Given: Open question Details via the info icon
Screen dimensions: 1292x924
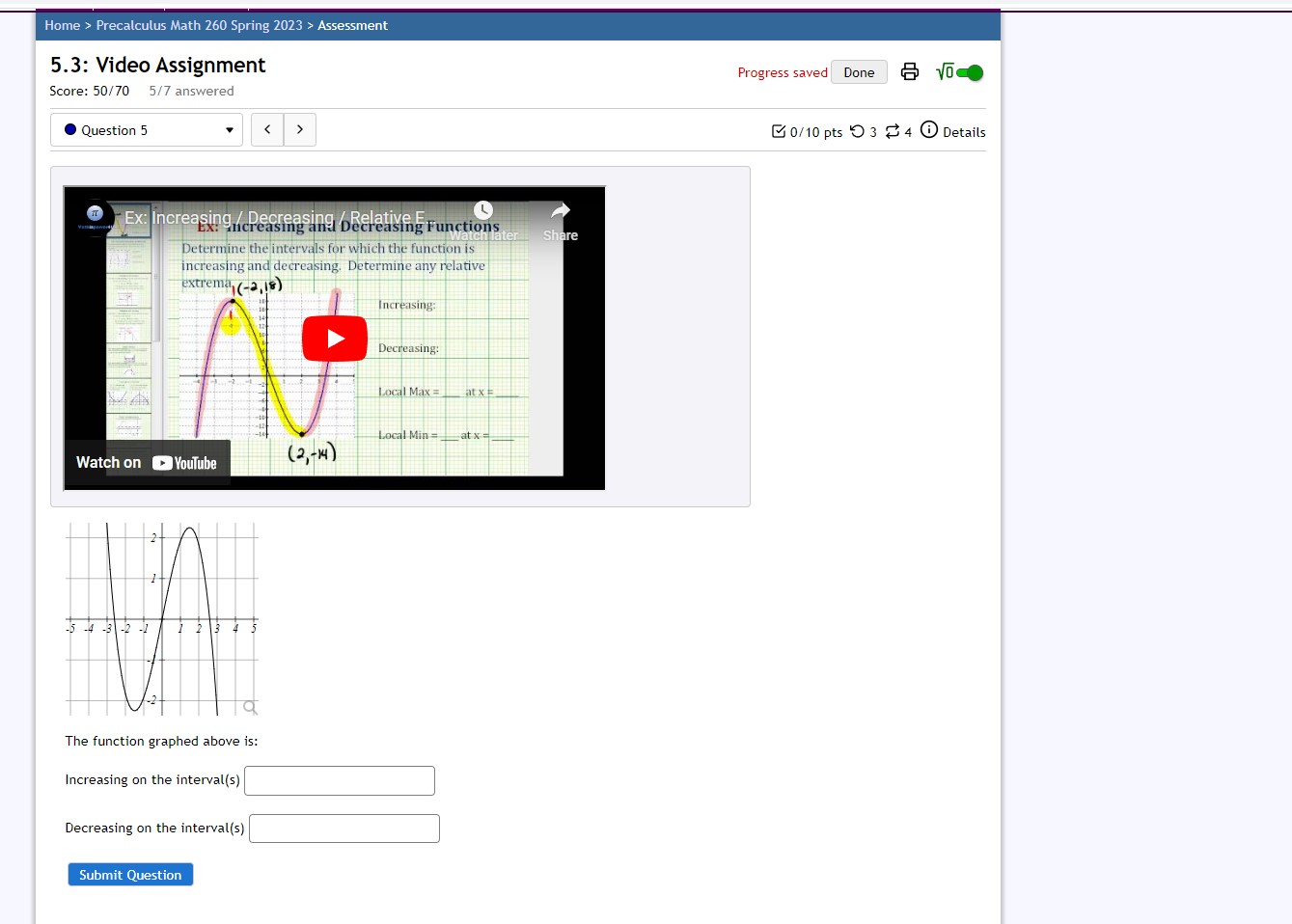Looking at the screenshot, I should 928,129.
